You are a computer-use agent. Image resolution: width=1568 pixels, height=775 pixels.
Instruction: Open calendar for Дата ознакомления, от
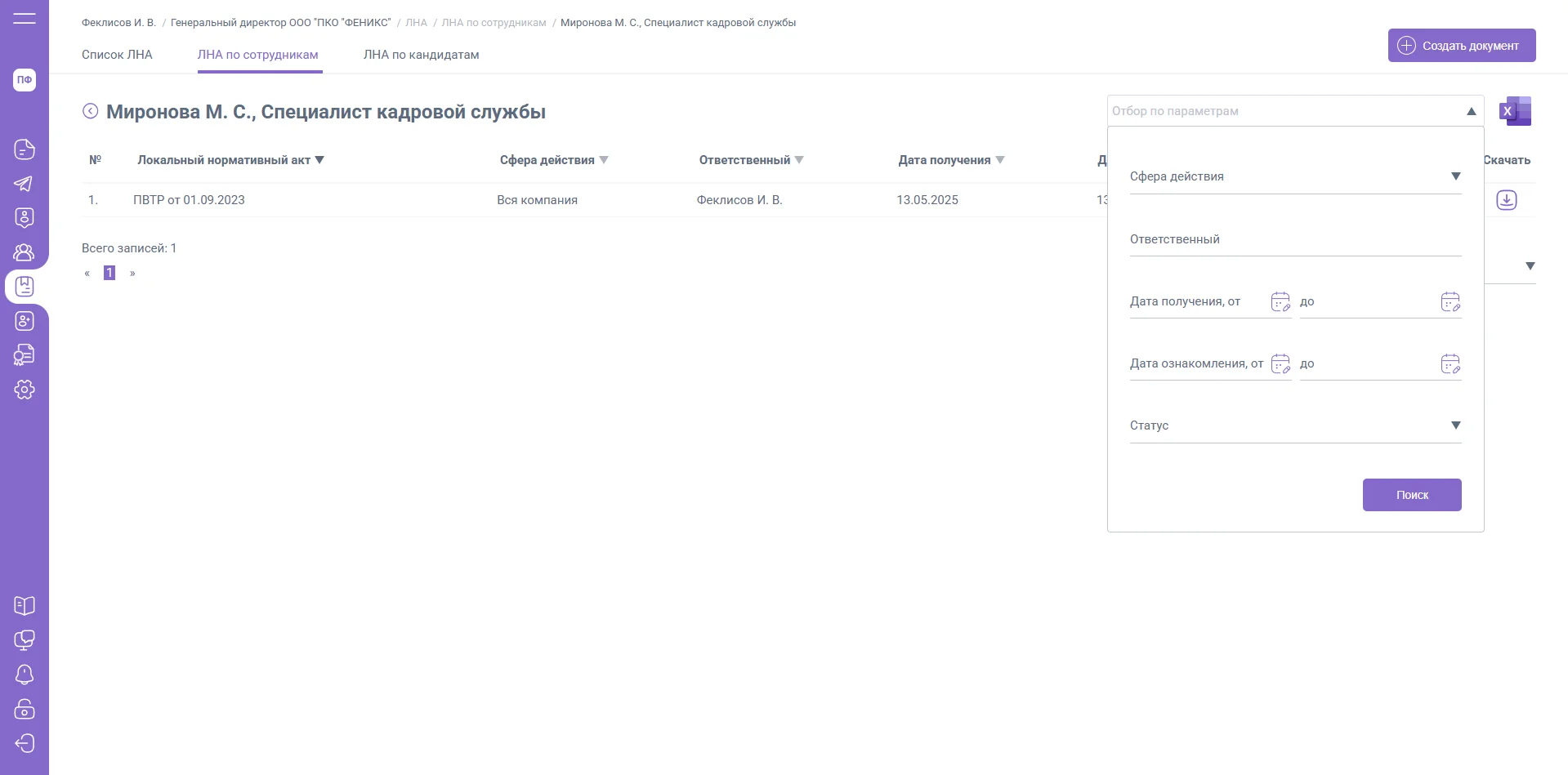coord(1280,364)
